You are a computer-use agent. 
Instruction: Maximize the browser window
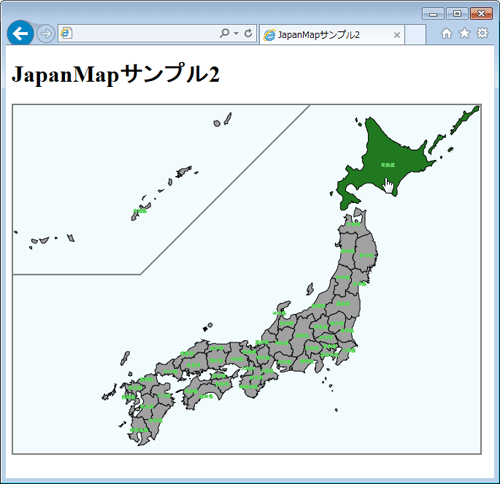(x=457, y=14)
